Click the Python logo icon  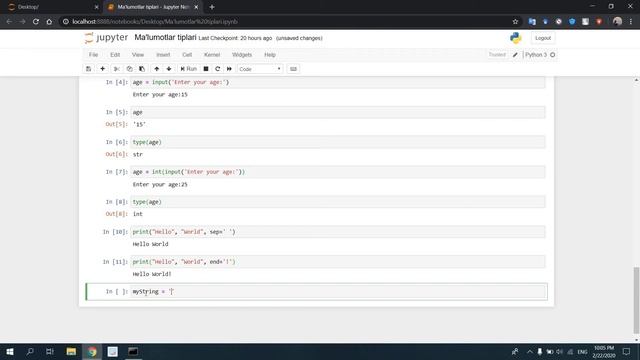pos(516,38)
